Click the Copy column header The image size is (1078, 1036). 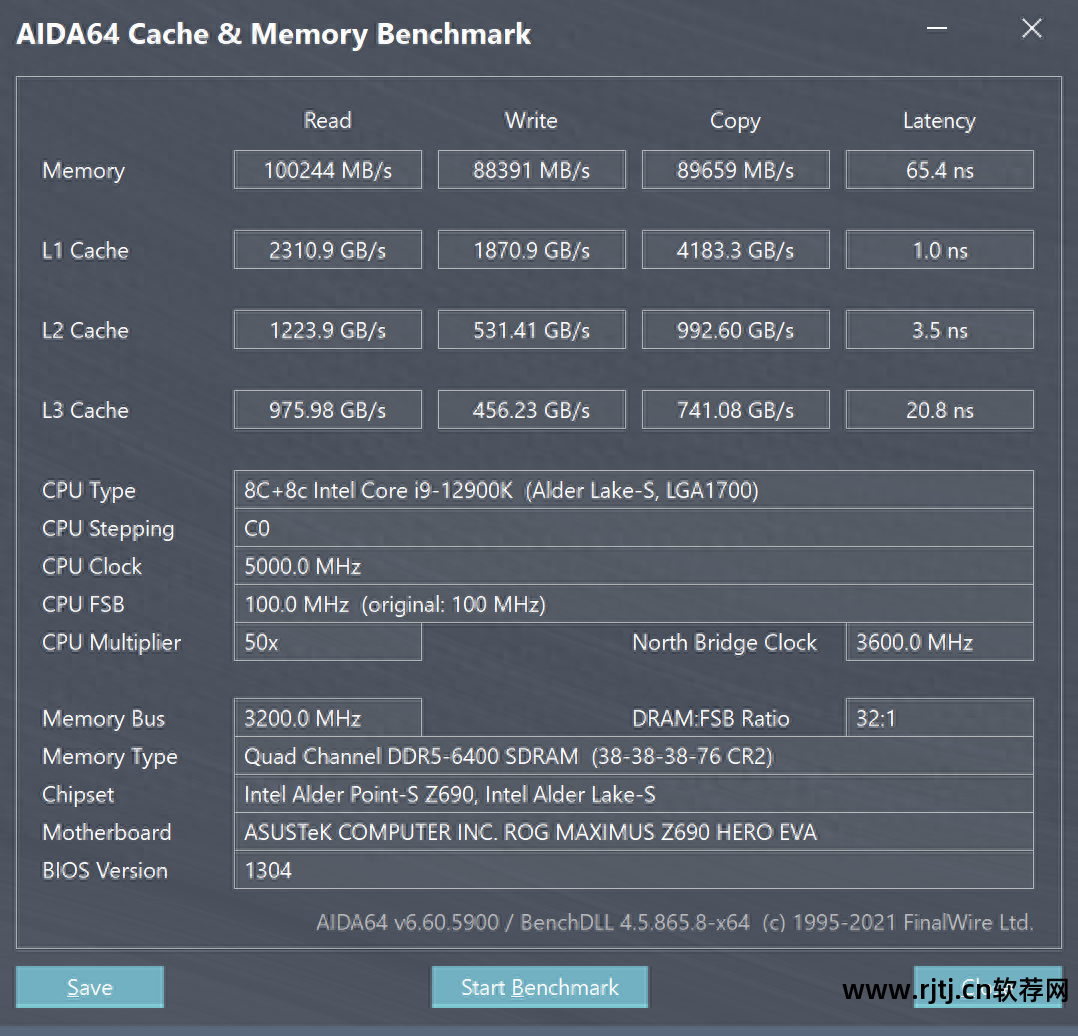736,121
